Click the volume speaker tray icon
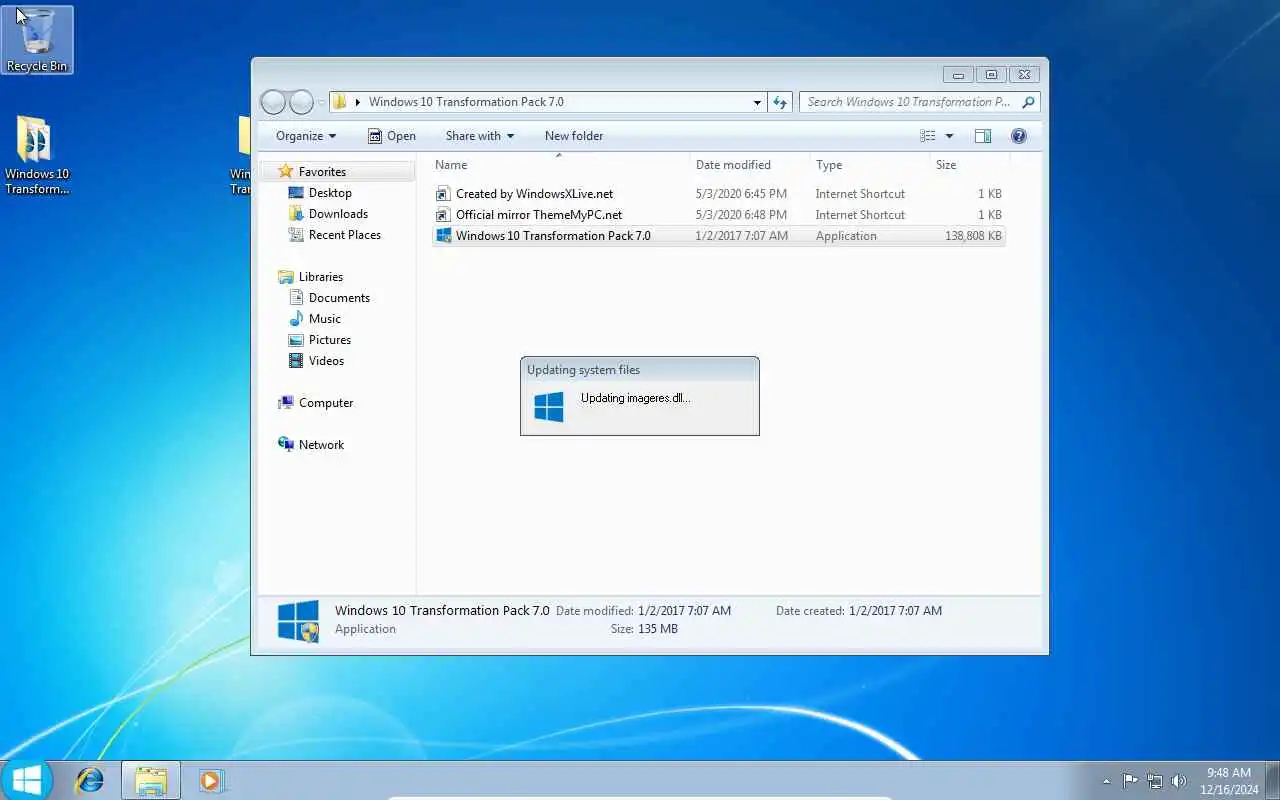The height and width of the screenshot is (800, 1280). (1179, 781)
